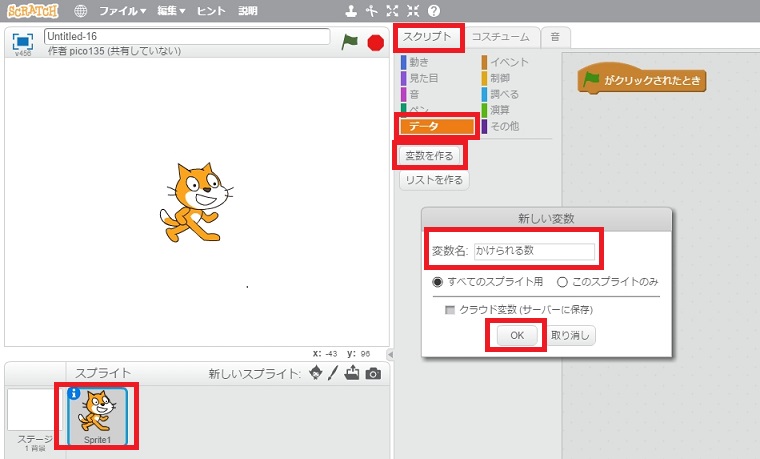The image size is (760, 459).
Task: Paint a new sprite with the brush
Action: coord(333,373)
